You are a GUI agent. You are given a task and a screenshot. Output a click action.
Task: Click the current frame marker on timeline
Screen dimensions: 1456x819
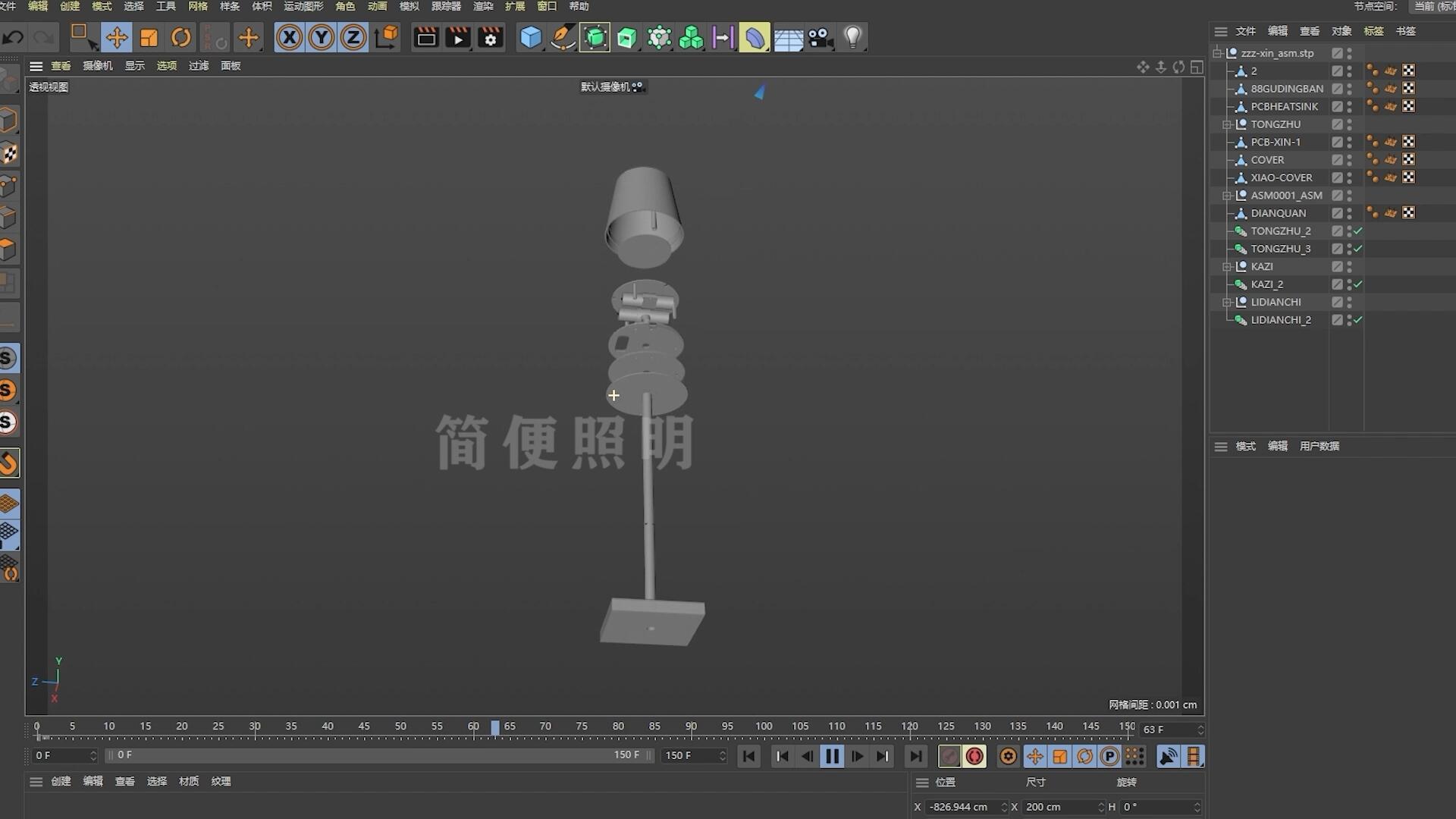pyautogui.click(x=495, y=728)
